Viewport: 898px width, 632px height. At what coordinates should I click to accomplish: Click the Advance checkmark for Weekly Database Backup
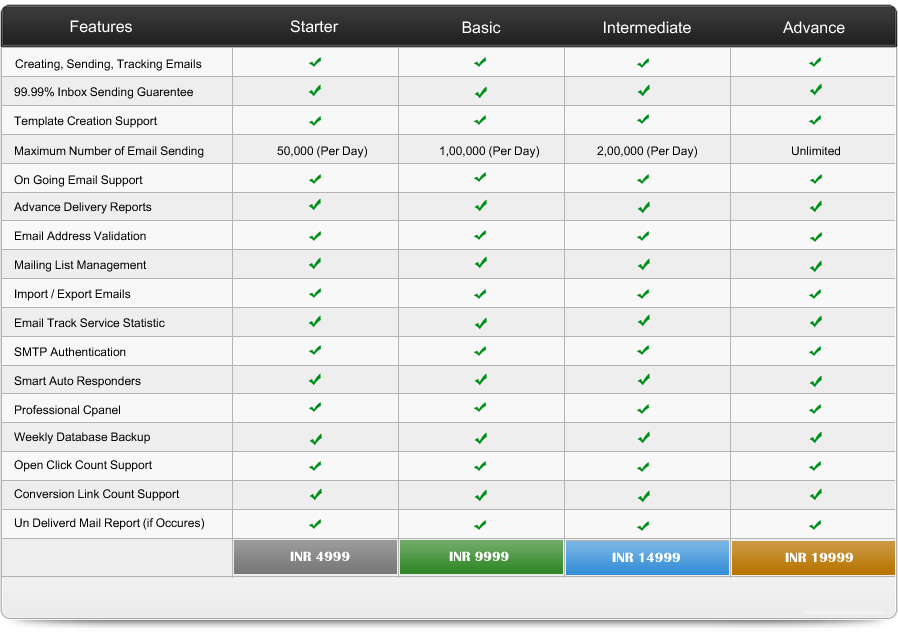[x=815, y=437]
